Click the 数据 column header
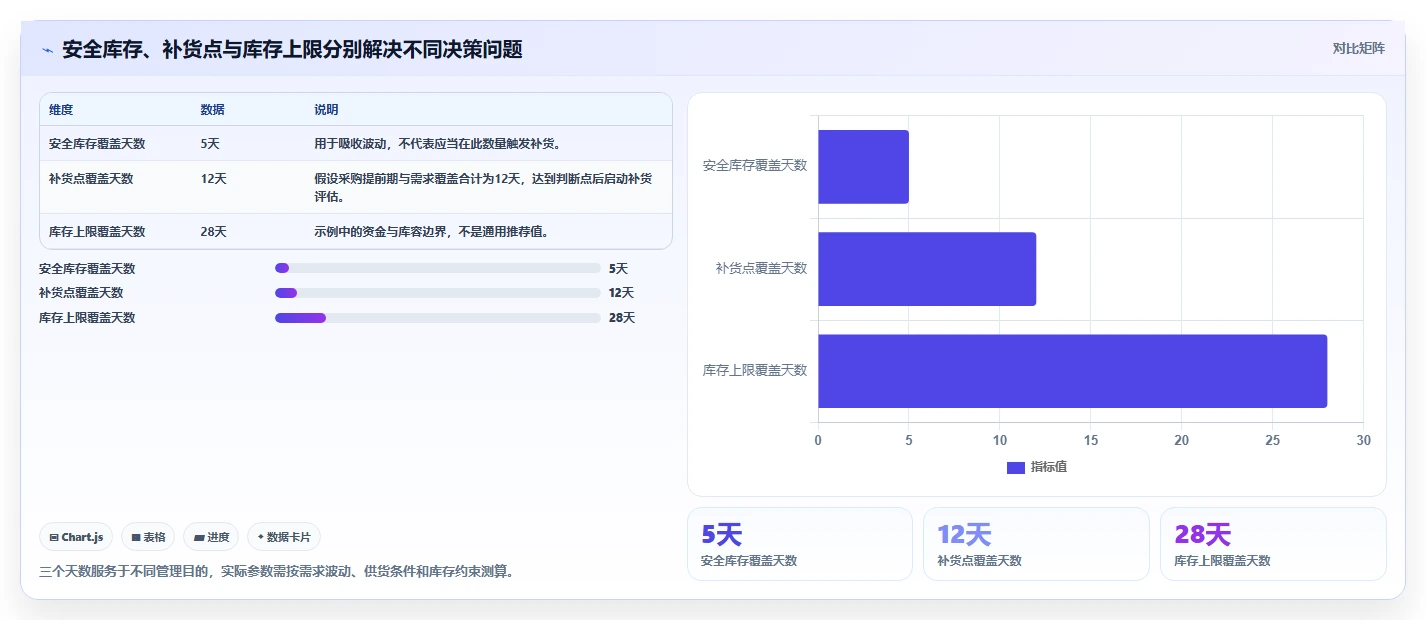 click(212, 110)
